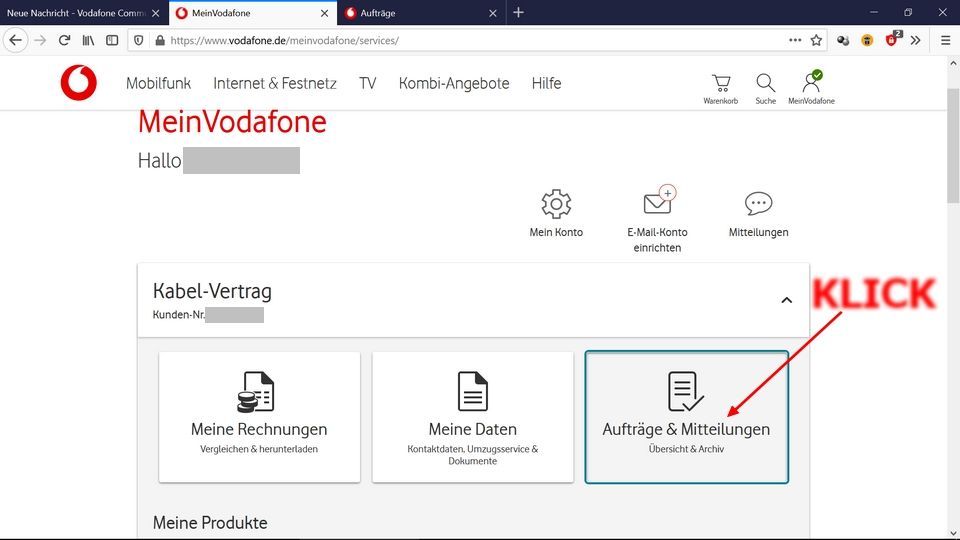Open the Warenkorb shopping cart
This screenshot has height=540, width=960.
pyautogui.click(x=721, y=89)
